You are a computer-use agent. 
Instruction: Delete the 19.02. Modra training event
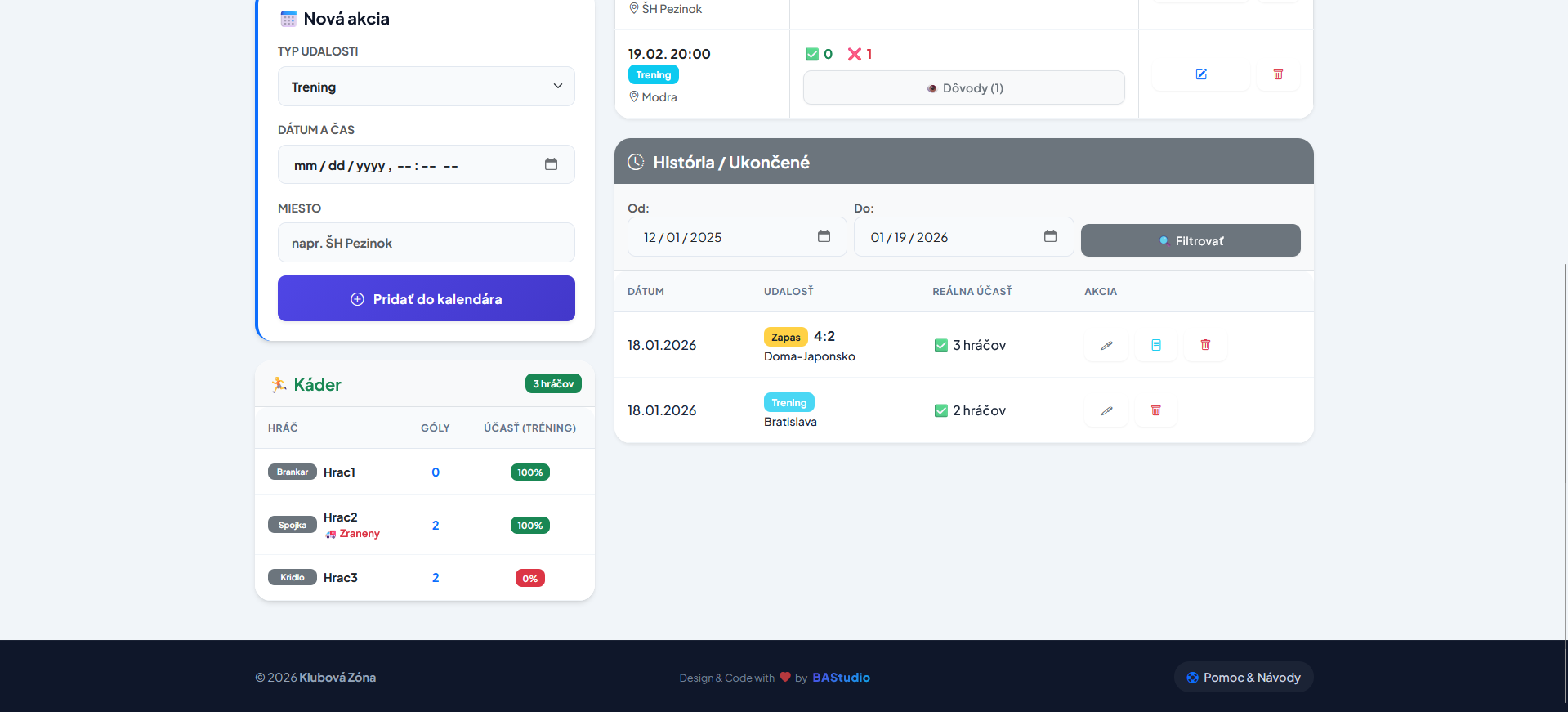1278,74
